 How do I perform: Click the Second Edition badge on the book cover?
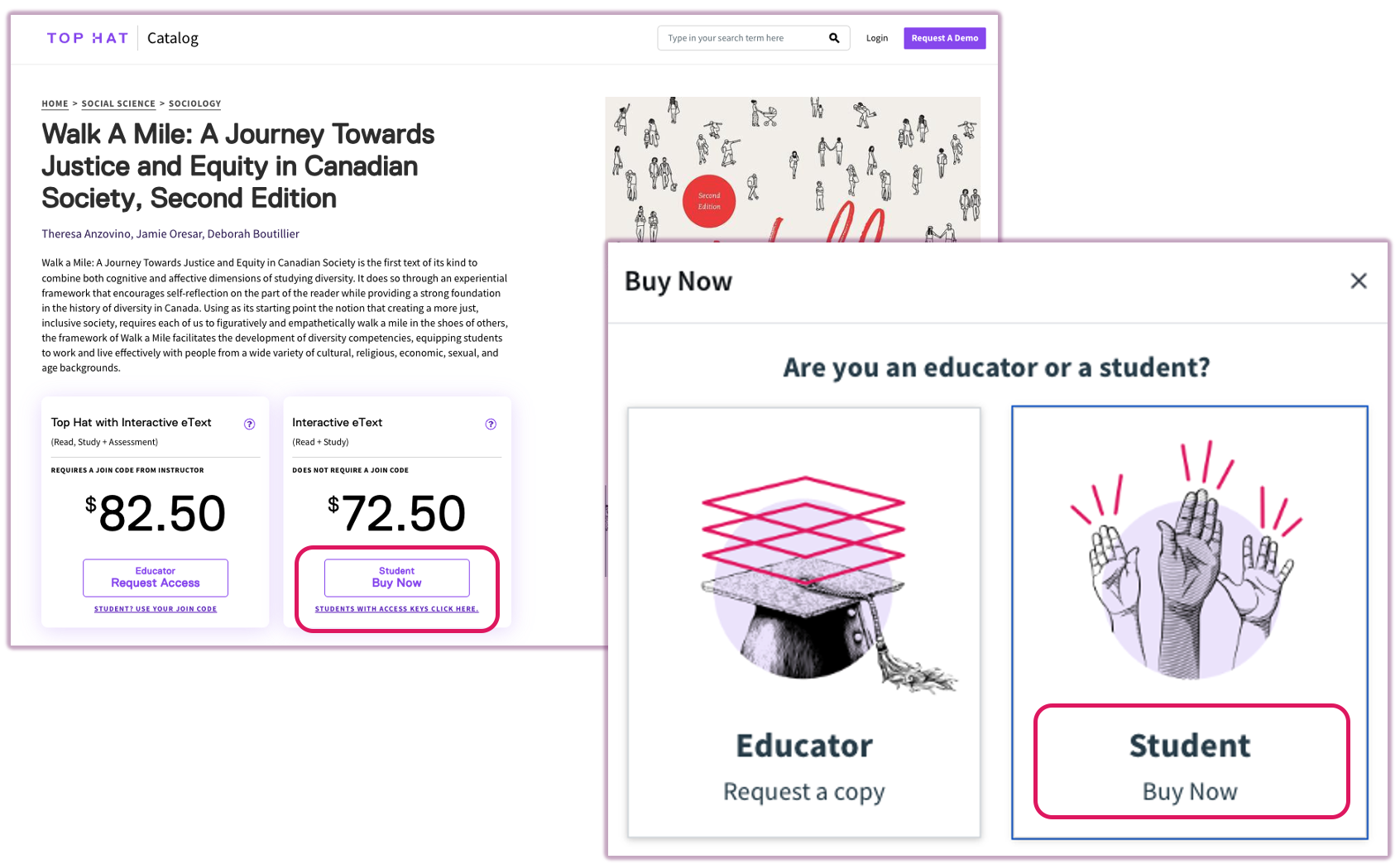[x=710, y=201]
